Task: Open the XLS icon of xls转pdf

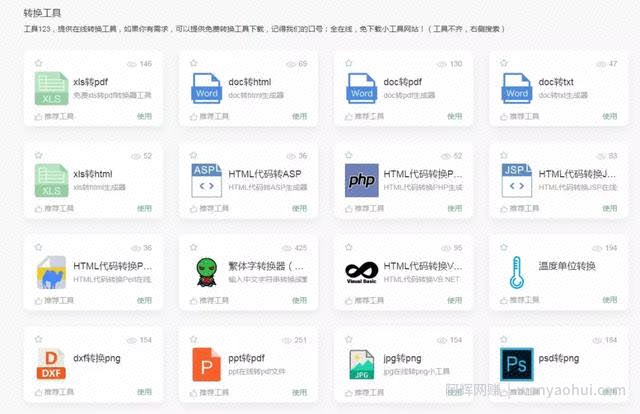Action: pyautogui.click(x=51, y=89)
